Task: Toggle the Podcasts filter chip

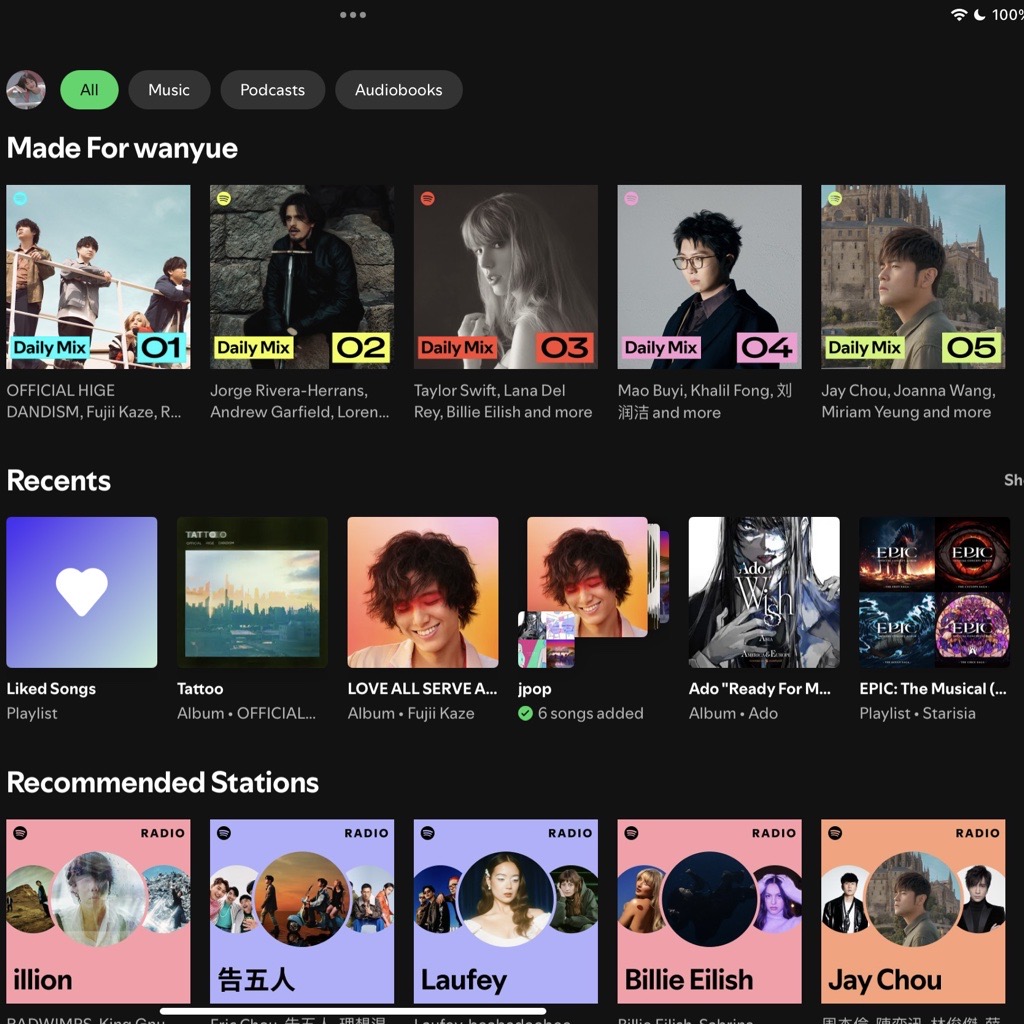Action: (272, 90)
